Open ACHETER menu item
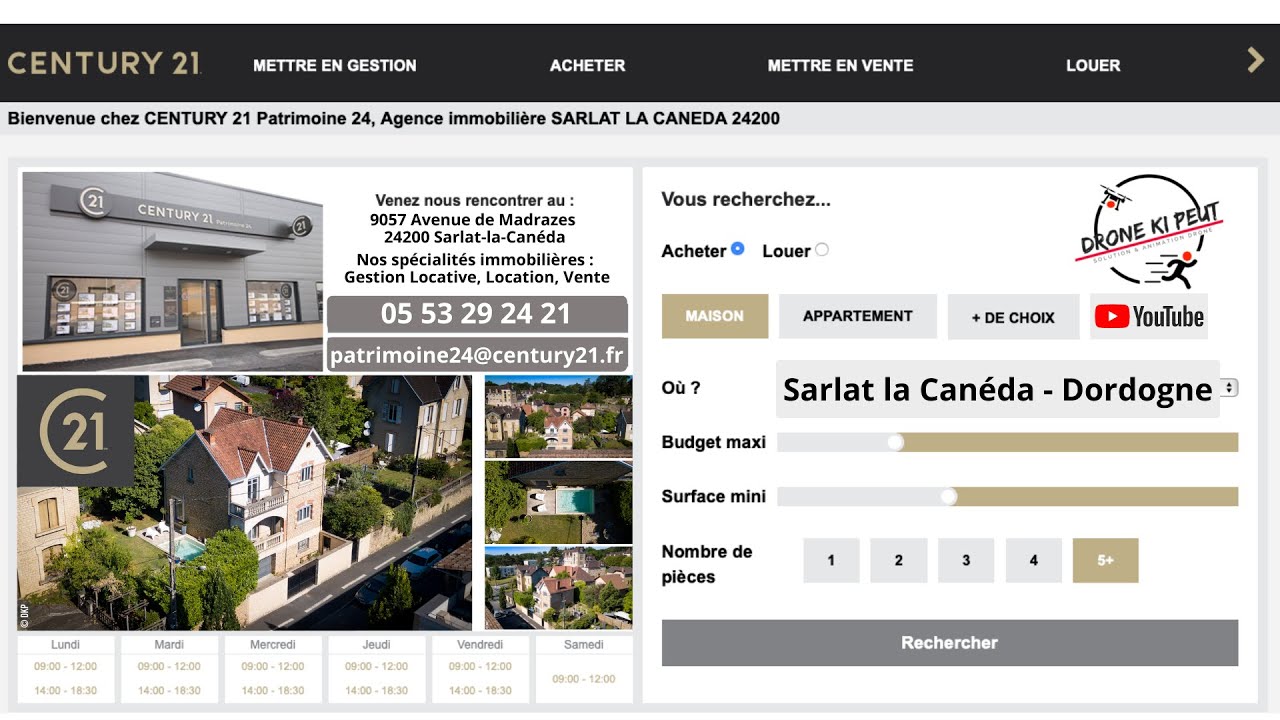The width and height of the screenshot is (1280, 720). click(587, 65)
